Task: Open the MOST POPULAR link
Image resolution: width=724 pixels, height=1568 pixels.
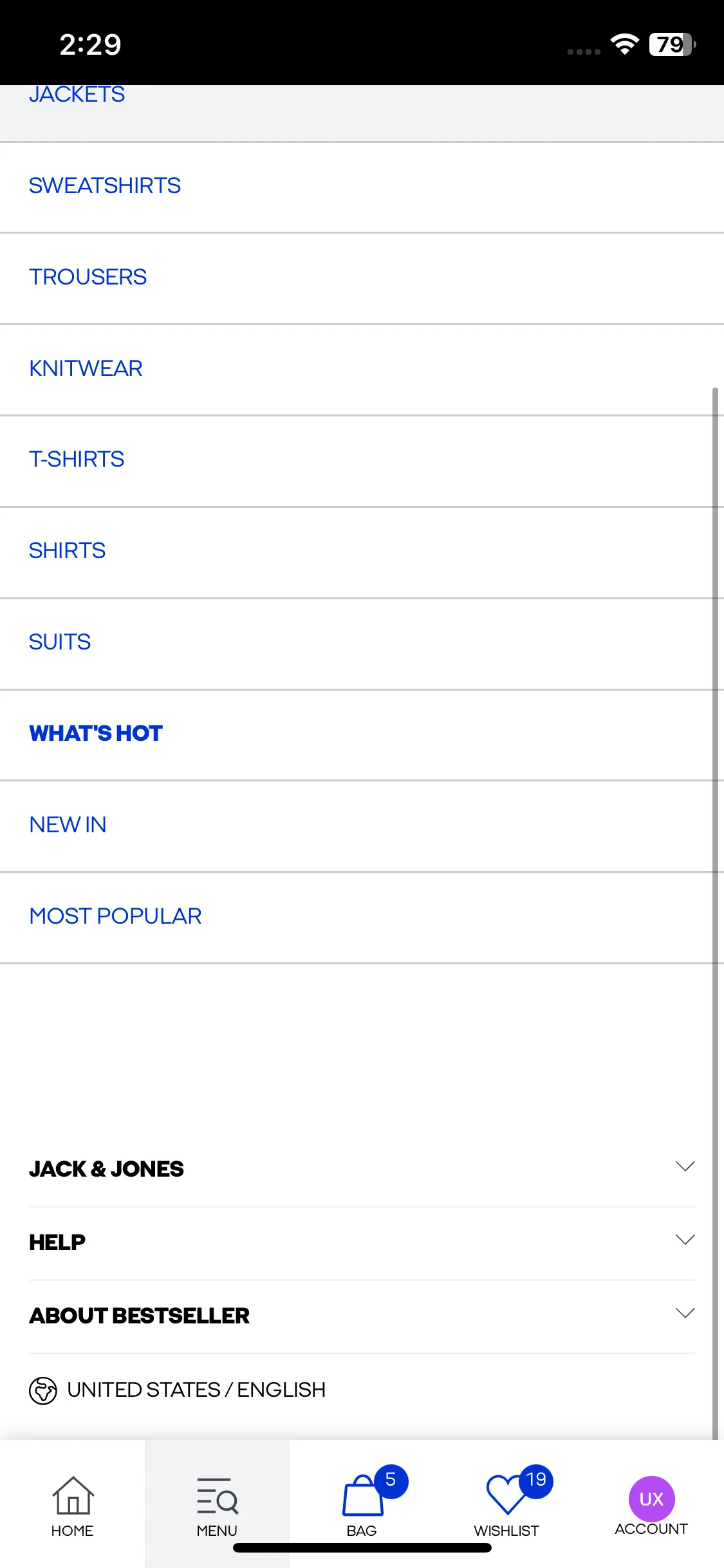Action: (x=362, y=917)
